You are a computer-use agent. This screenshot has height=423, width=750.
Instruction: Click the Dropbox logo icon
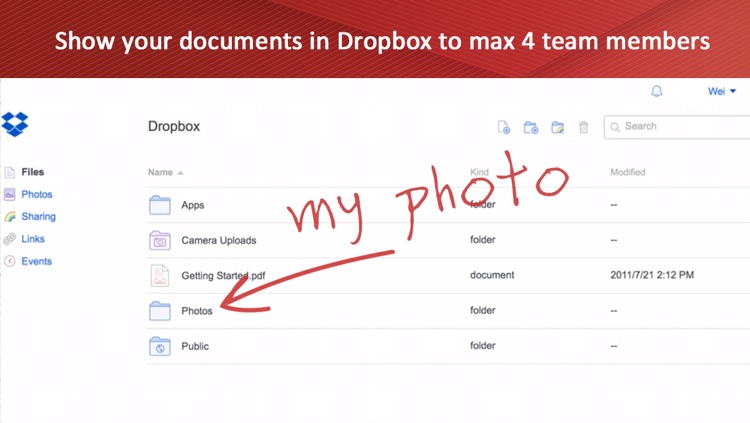pos(15,124)
